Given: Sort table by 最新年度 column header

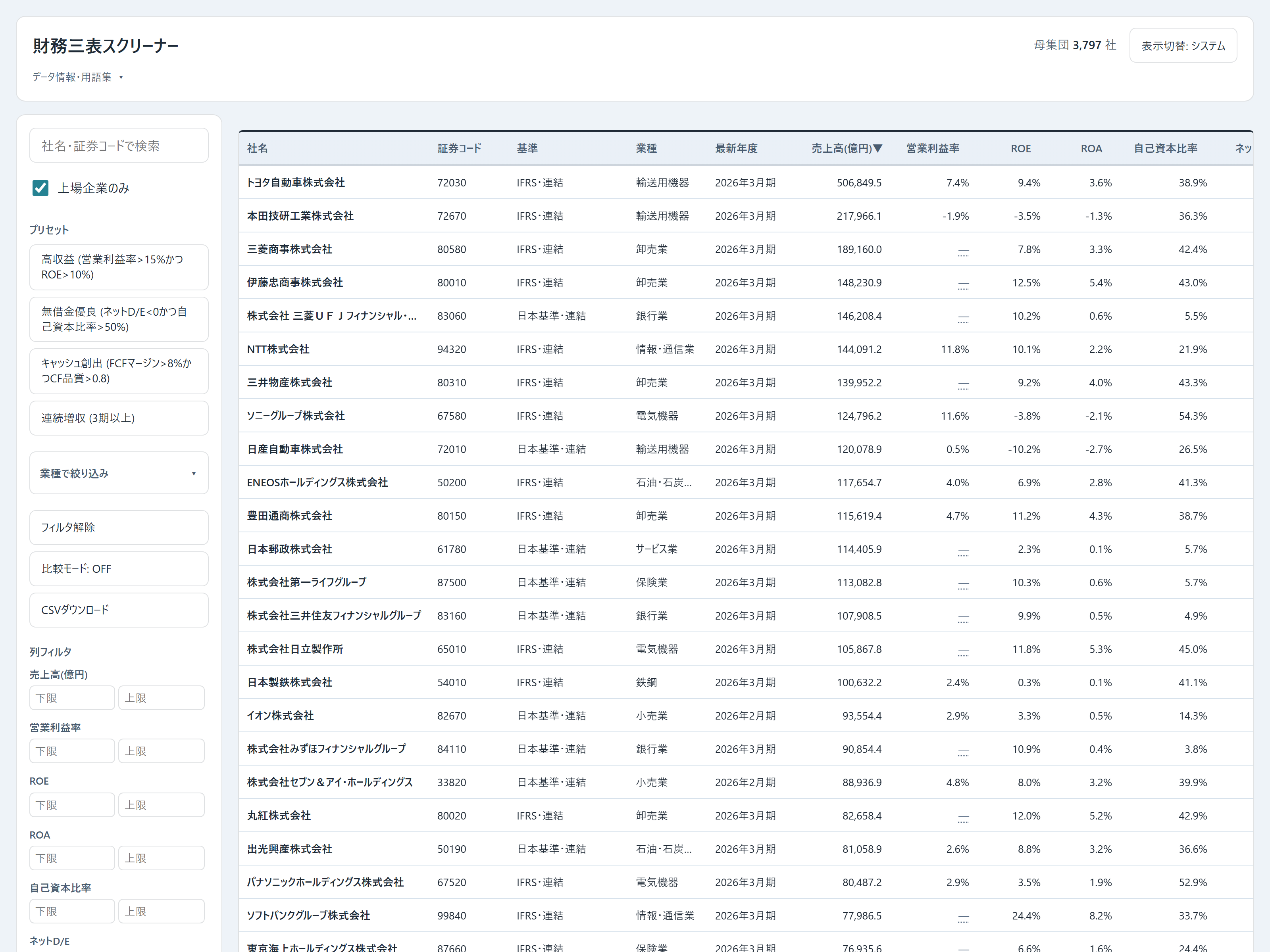Looking at the screenshot, I should click(737, 149).
